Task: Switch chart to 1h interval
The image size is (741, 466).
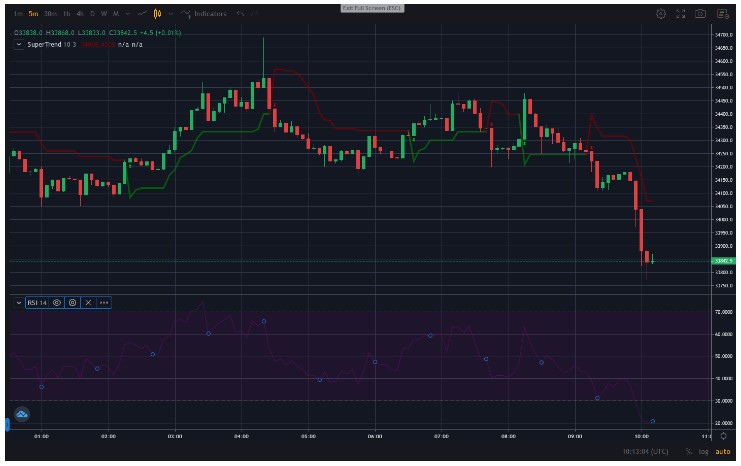Action: (x=67, y=14)
